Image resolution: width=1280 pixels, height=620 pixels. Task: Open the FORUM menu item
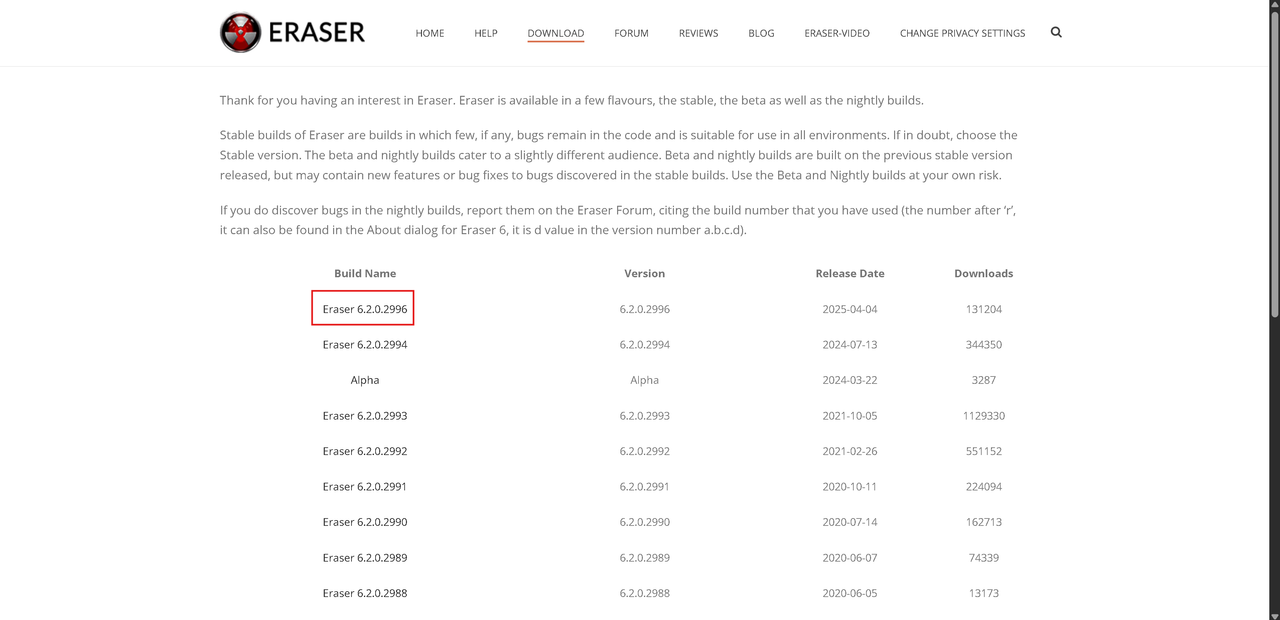coord(632,33)
